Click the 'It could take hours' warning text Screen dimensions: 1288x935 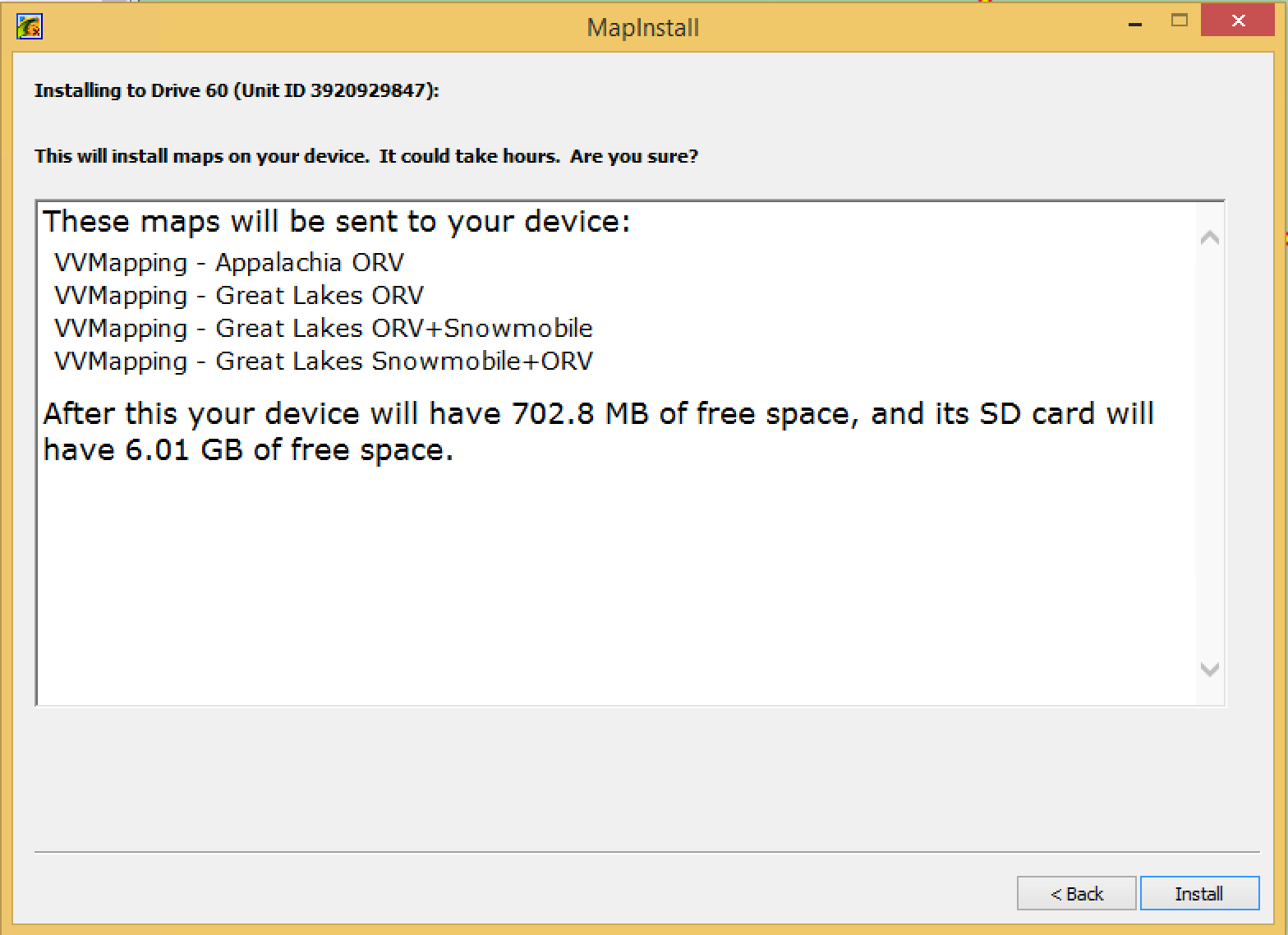pos(469,156)
